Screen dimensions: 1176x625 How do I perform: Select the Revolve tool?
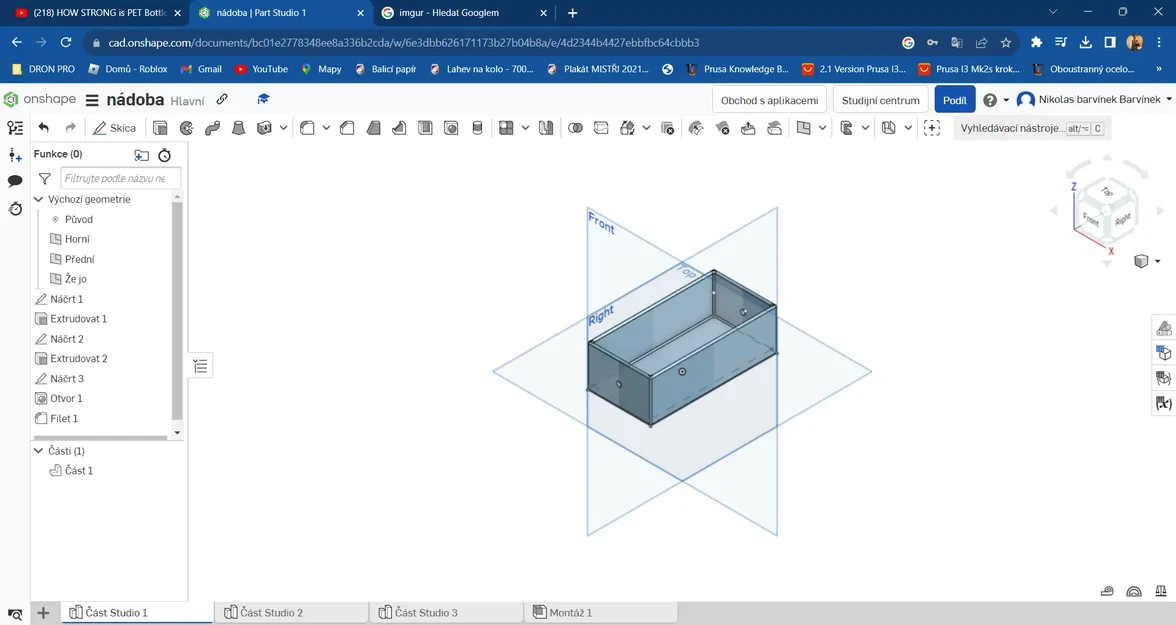186,128
